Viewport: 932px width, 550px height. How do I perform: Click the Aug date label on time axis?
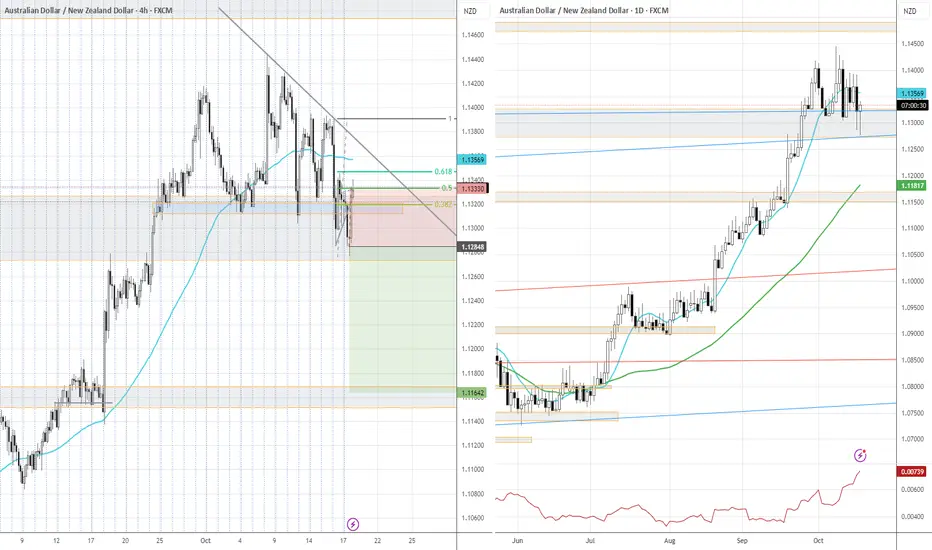point(670,540)
